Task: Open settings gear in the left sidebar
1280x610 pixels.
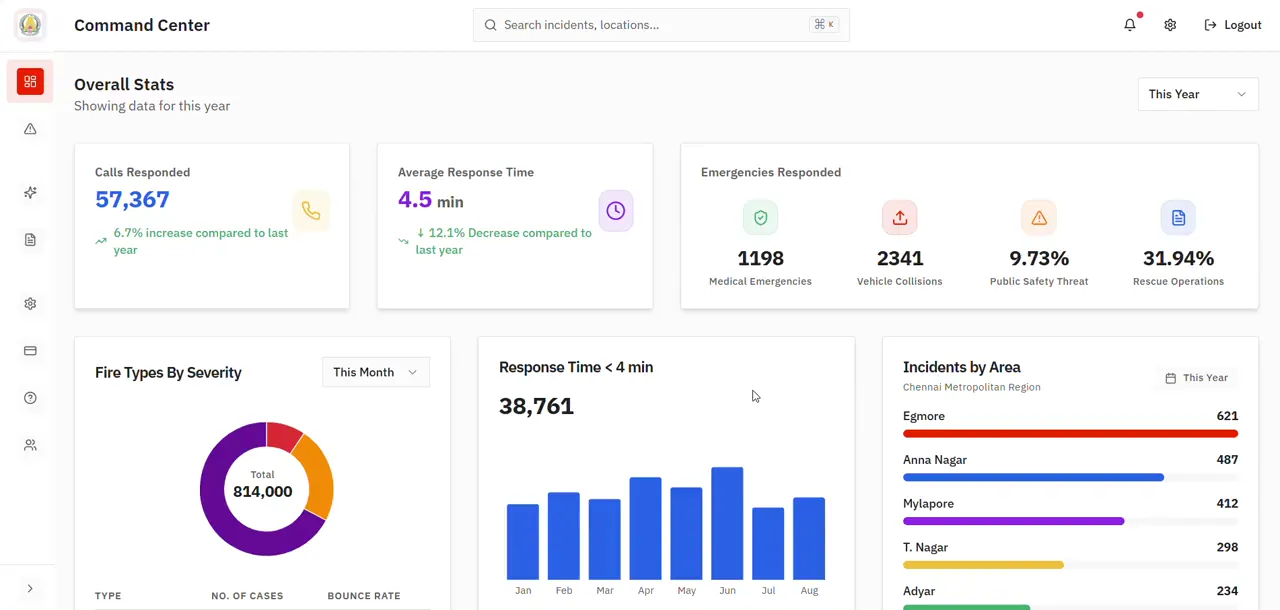Action: (30, 304)
